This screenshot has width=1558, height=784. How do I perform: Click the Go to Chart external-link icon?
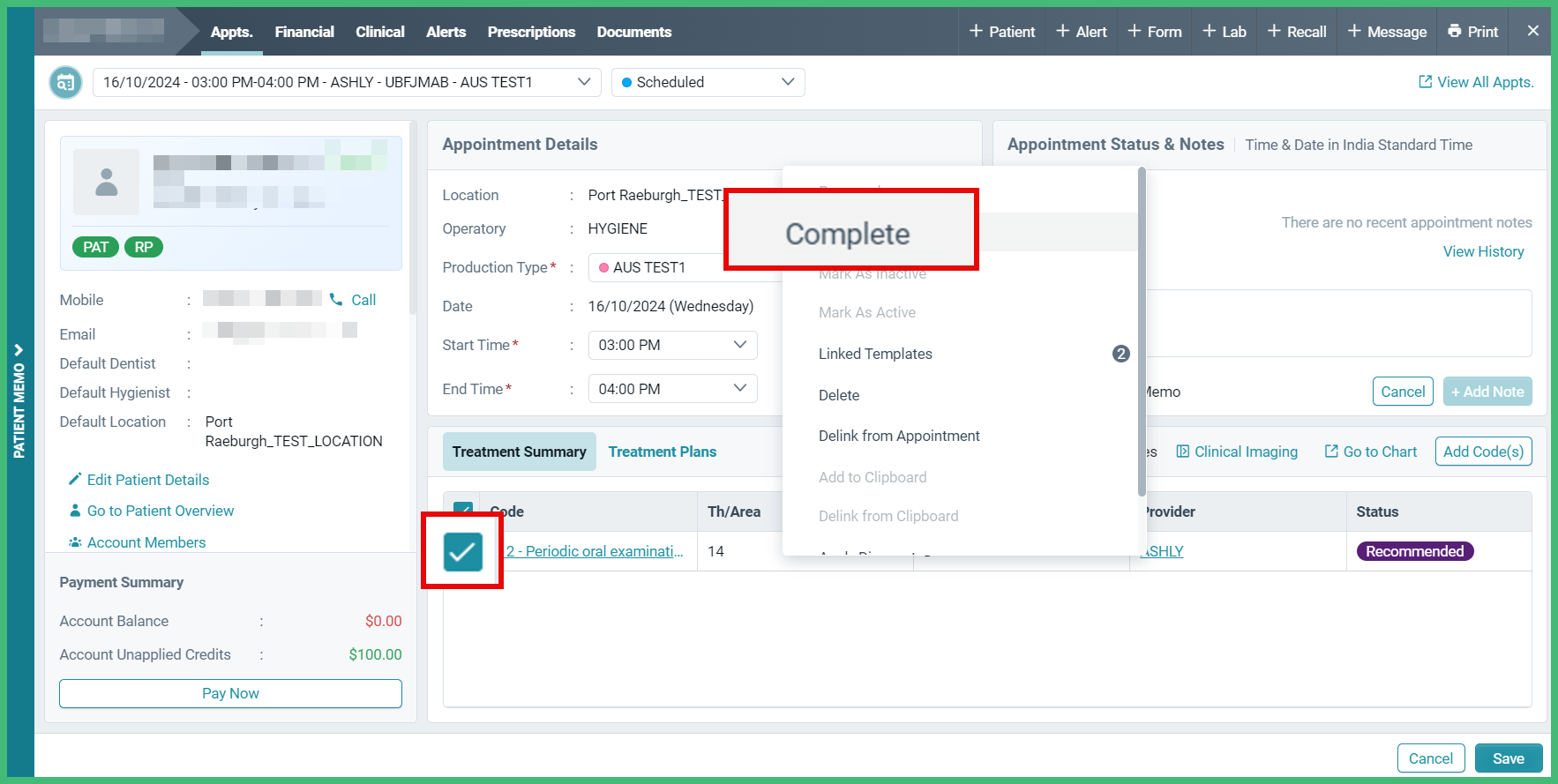pos(1331,452)
